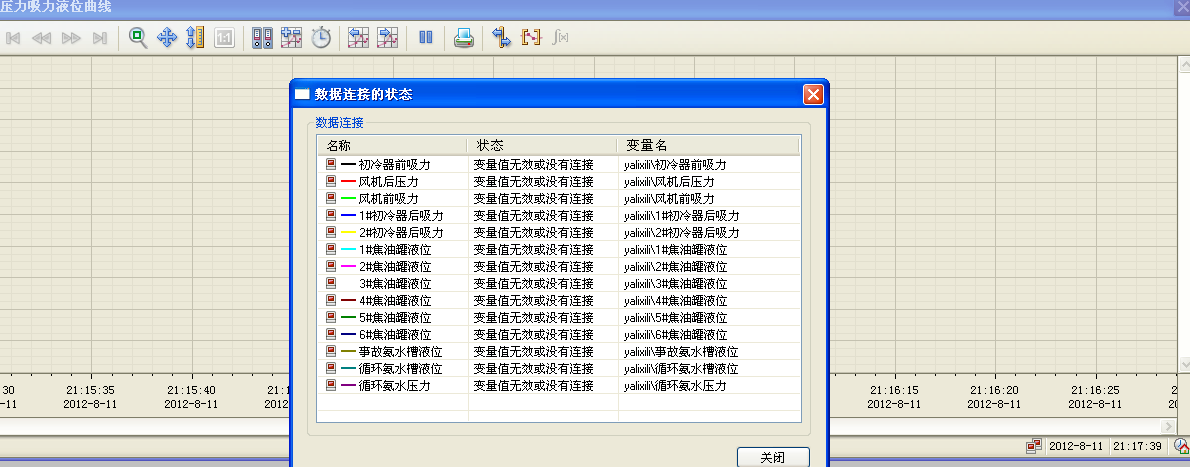Select the 循环氨水压力 row

pyautogui.click(x=394, y=385)
